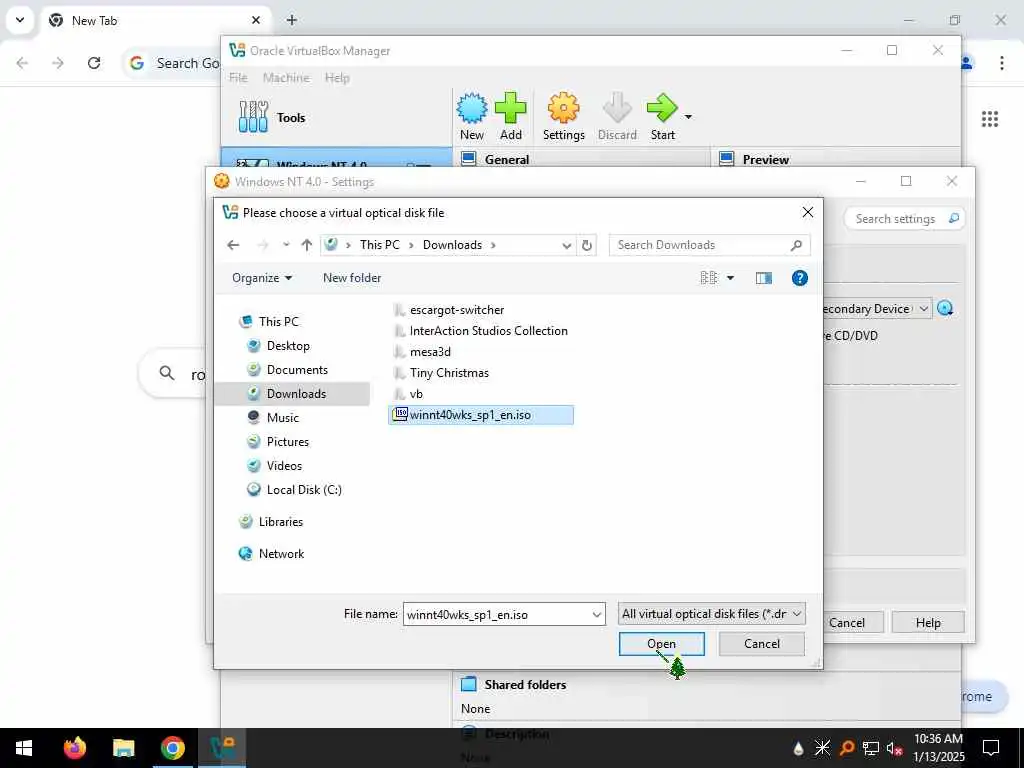This screenshot has height=768, width=1024.
Task: Open Windows Start menu
Action: click(24, 748)
